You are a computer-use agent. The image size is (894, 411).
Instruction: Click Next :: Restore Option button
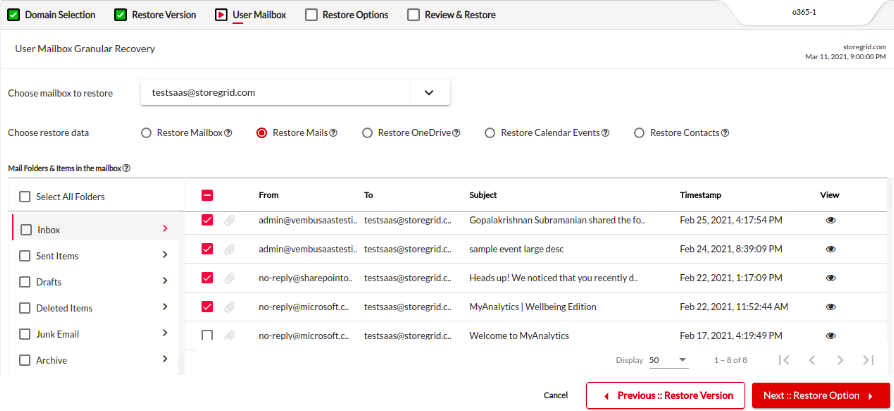[821, 395]
